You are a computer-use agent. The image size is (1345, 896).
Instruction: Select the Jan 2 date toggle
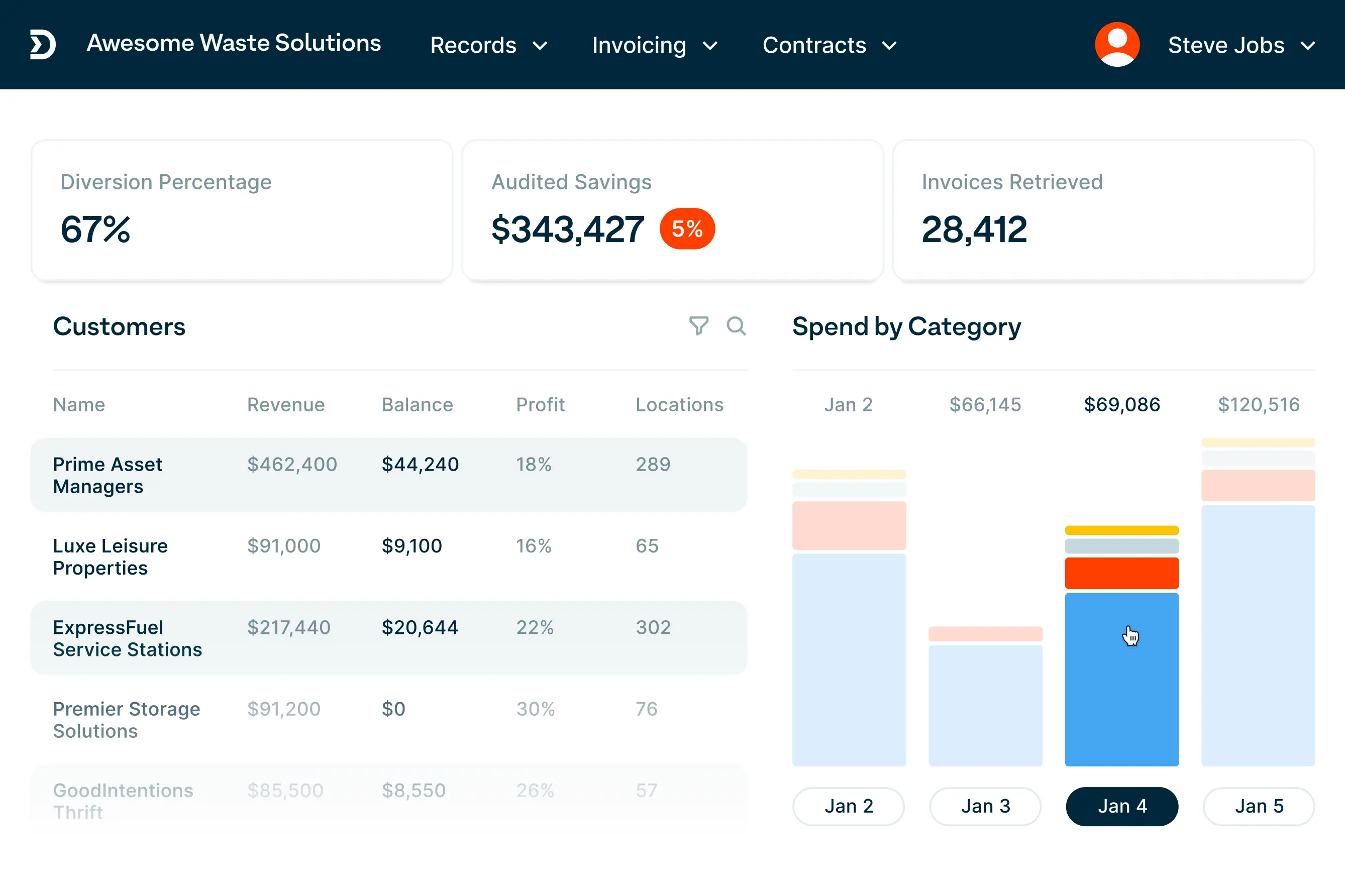848,806
